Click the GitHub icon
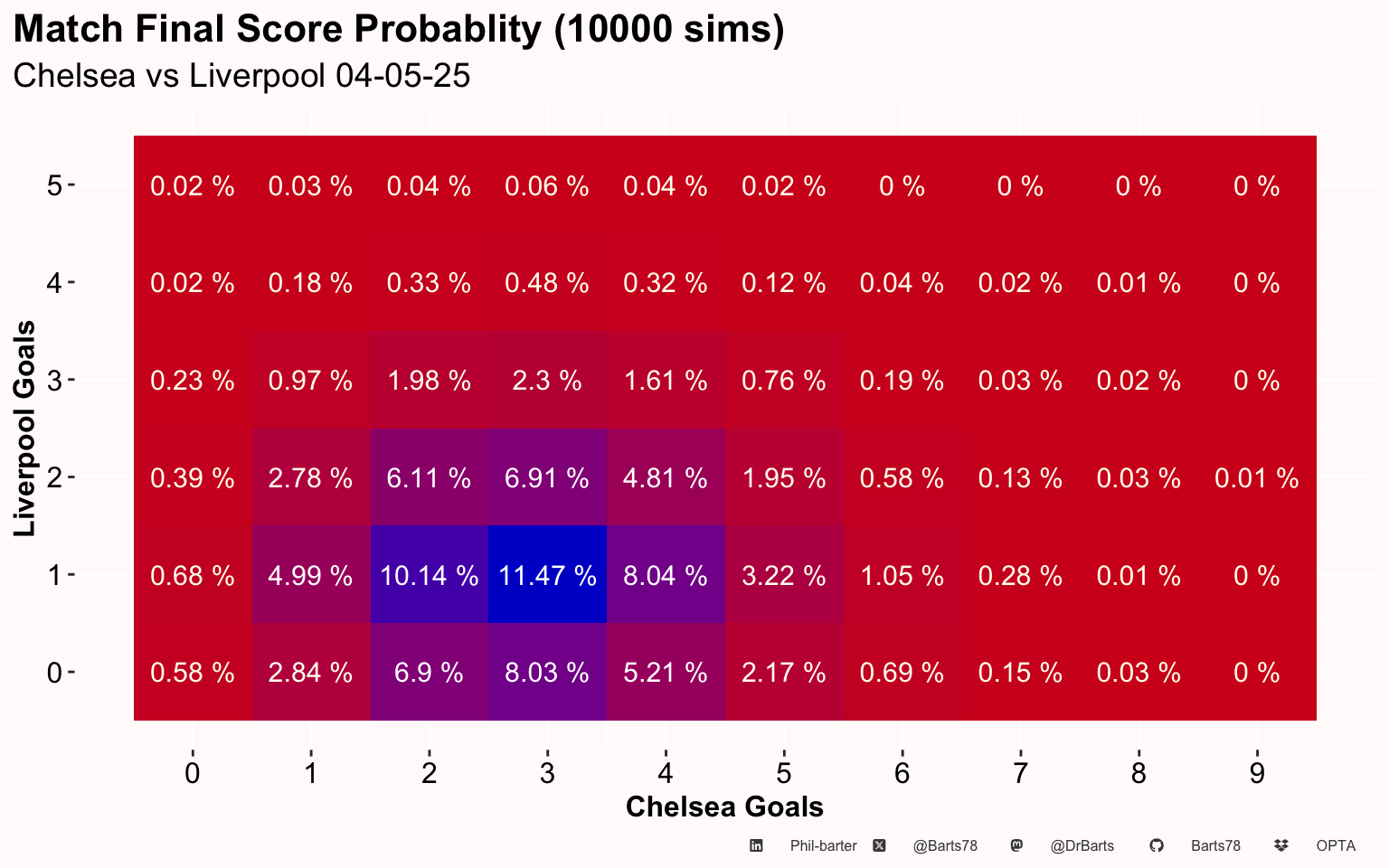1389x868 pixels. (x=1156, y=846)
